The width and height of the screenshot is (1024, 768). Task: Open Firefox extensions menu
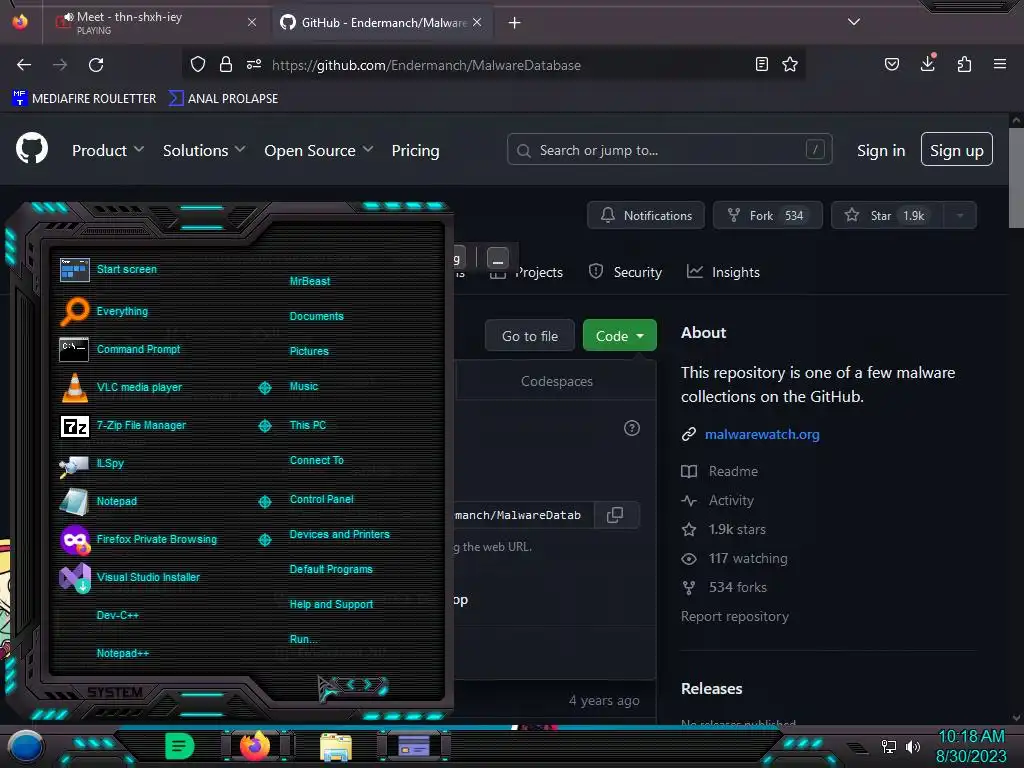tap(964, 64)
